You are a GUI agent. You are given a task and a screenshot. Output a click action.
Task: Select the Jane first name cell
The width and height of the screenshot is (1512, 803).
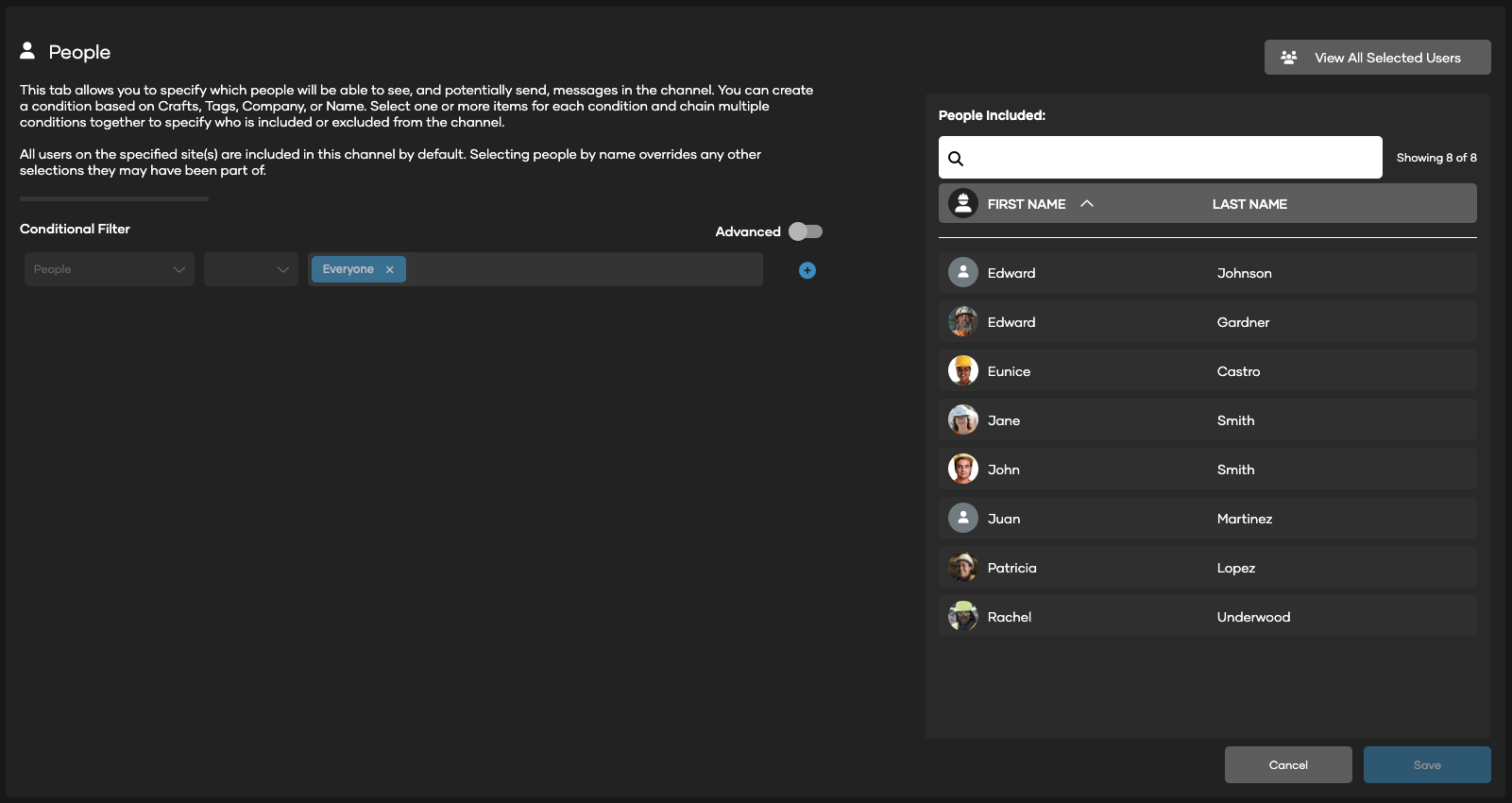(x=1004, y=420)
